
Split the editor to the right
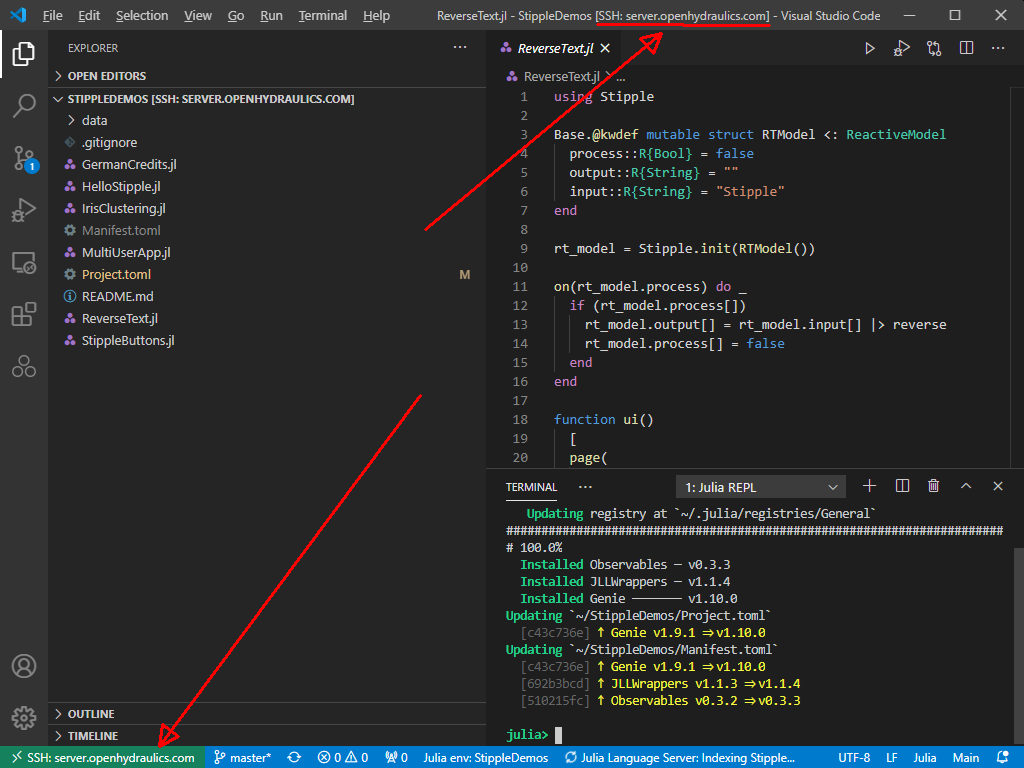coord(966,48)
